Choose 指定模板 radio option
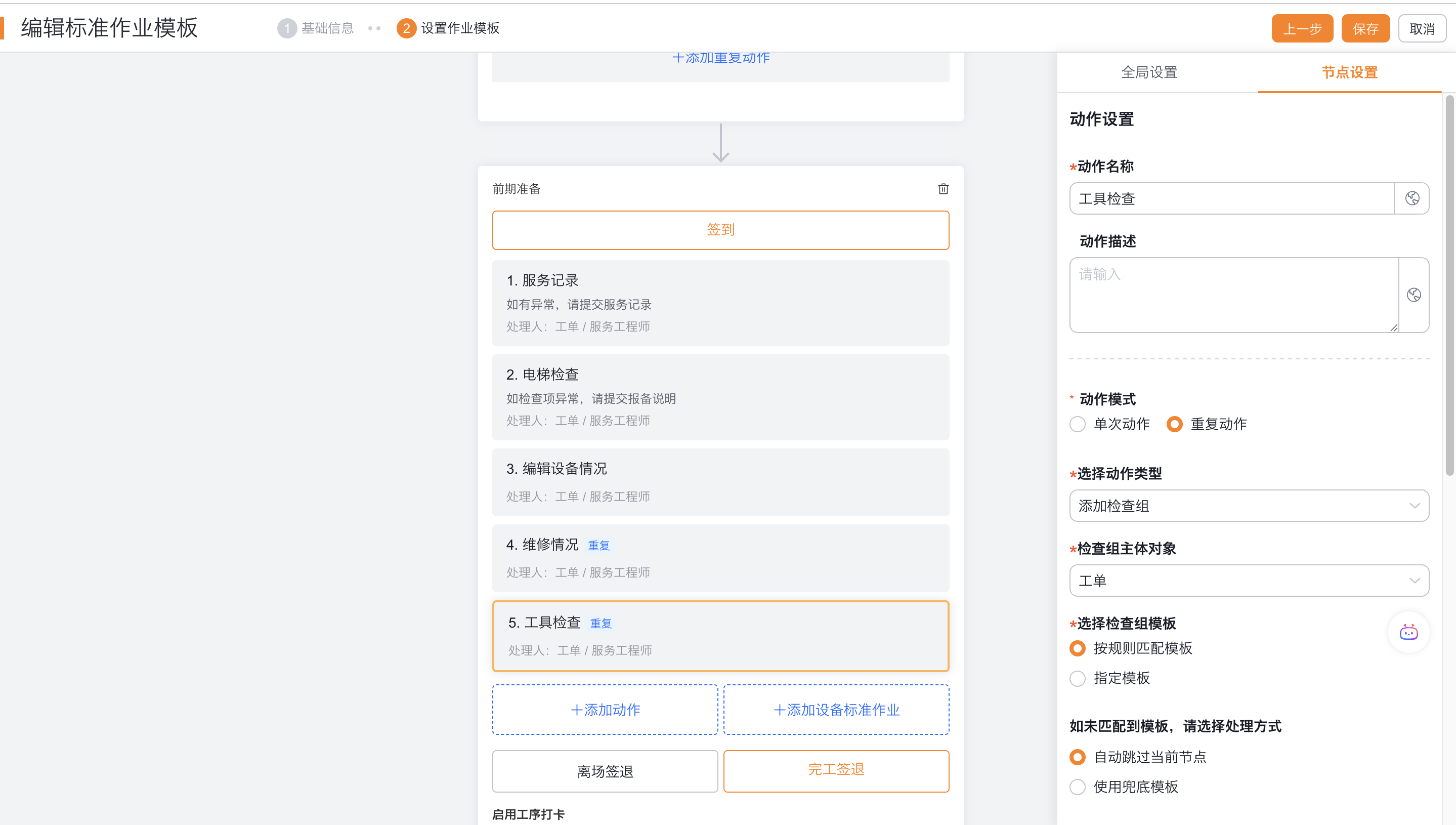The height and width of the screenshot is (825, 1456). coord(1078,678)
